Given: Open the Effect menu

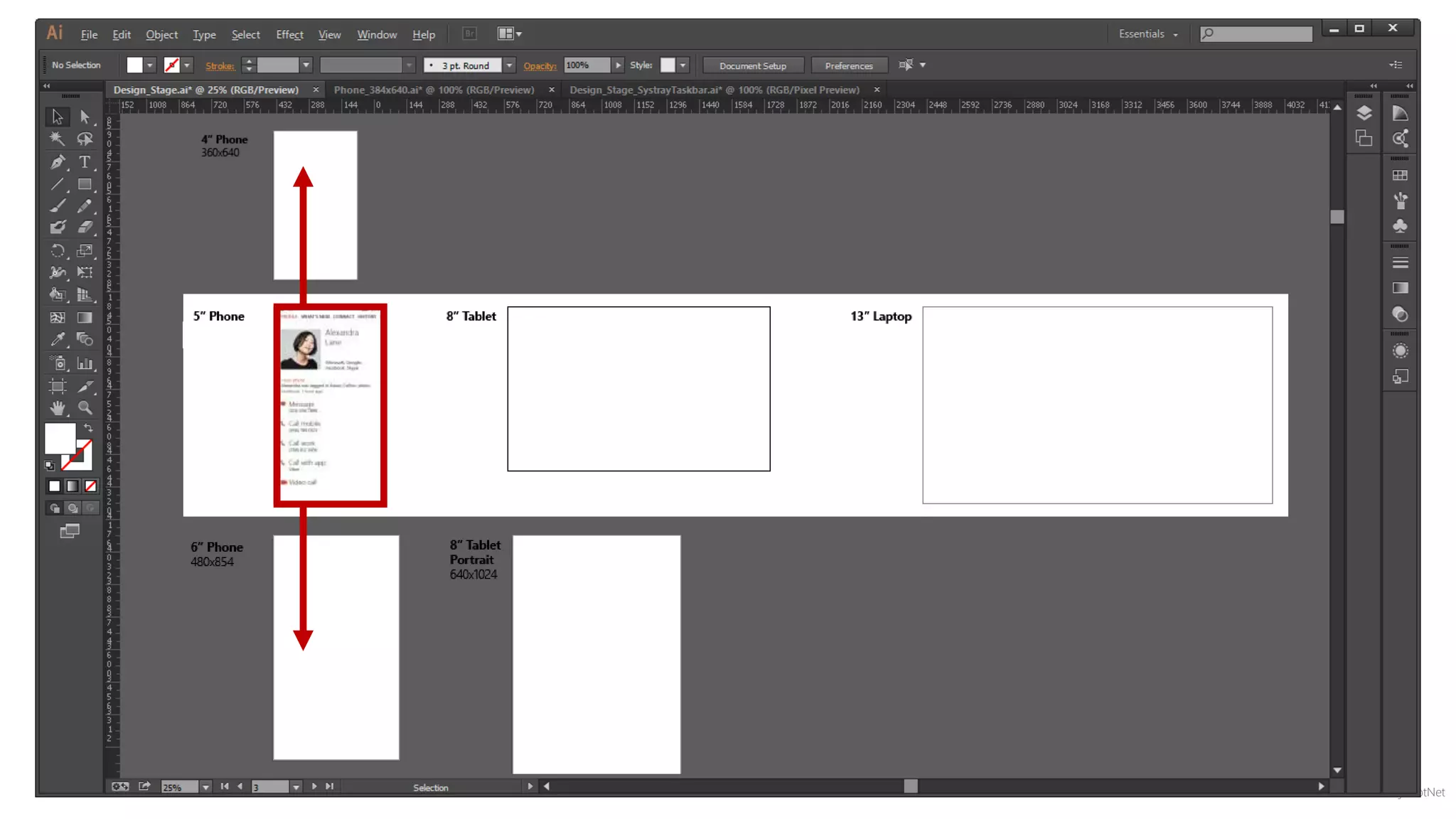Looking at the screenshot, I should [x=289, y=34].
